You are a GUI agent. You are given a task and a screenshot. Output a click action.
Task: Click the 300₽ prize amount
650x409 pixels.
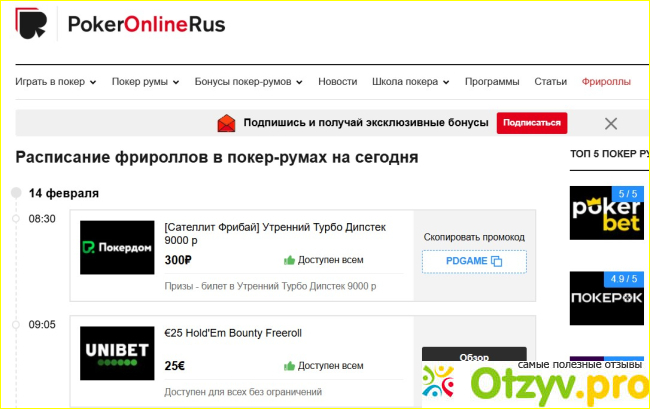point(178,260)
